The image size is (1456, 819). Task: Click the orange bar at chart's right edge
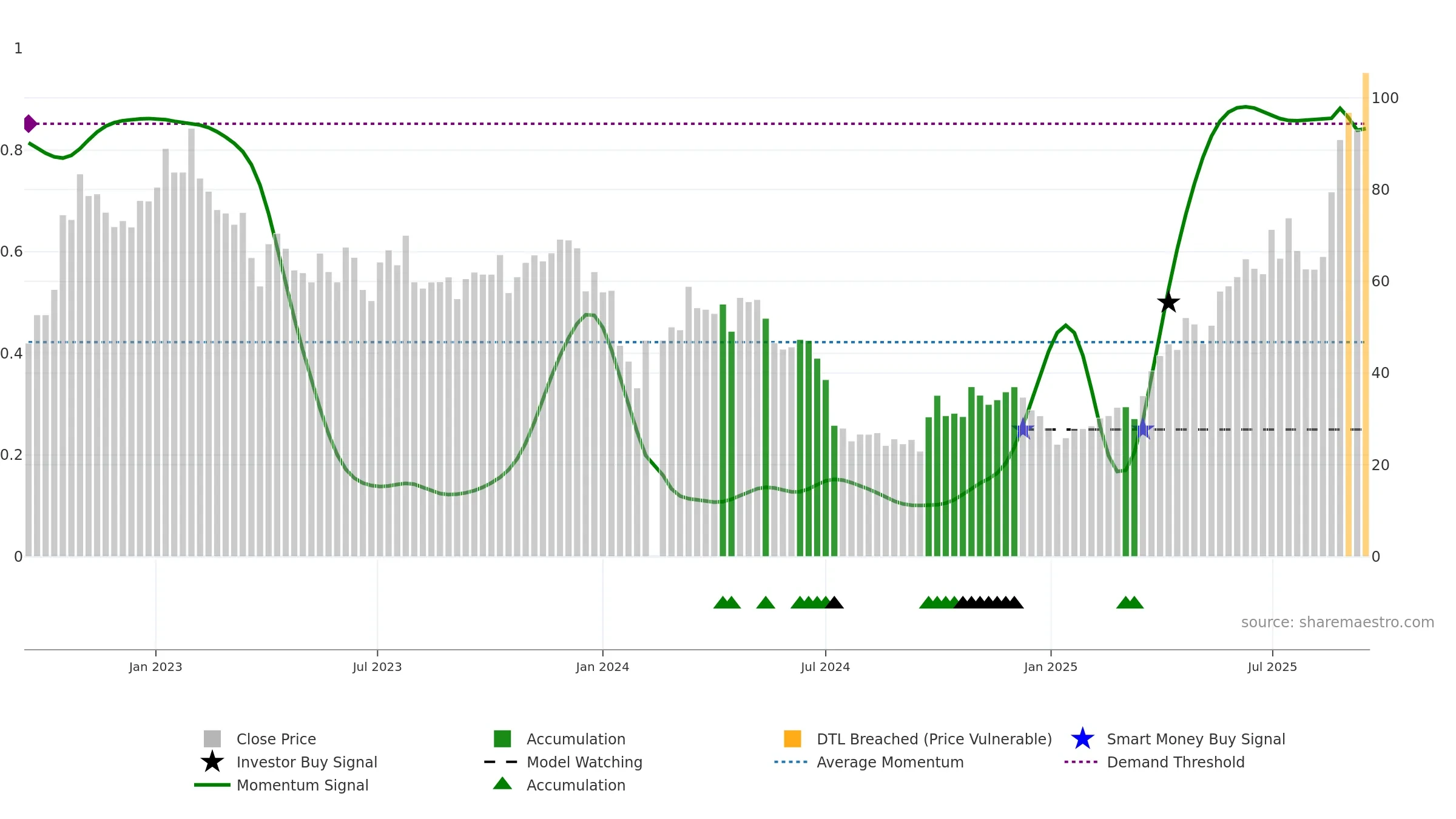1366,314
